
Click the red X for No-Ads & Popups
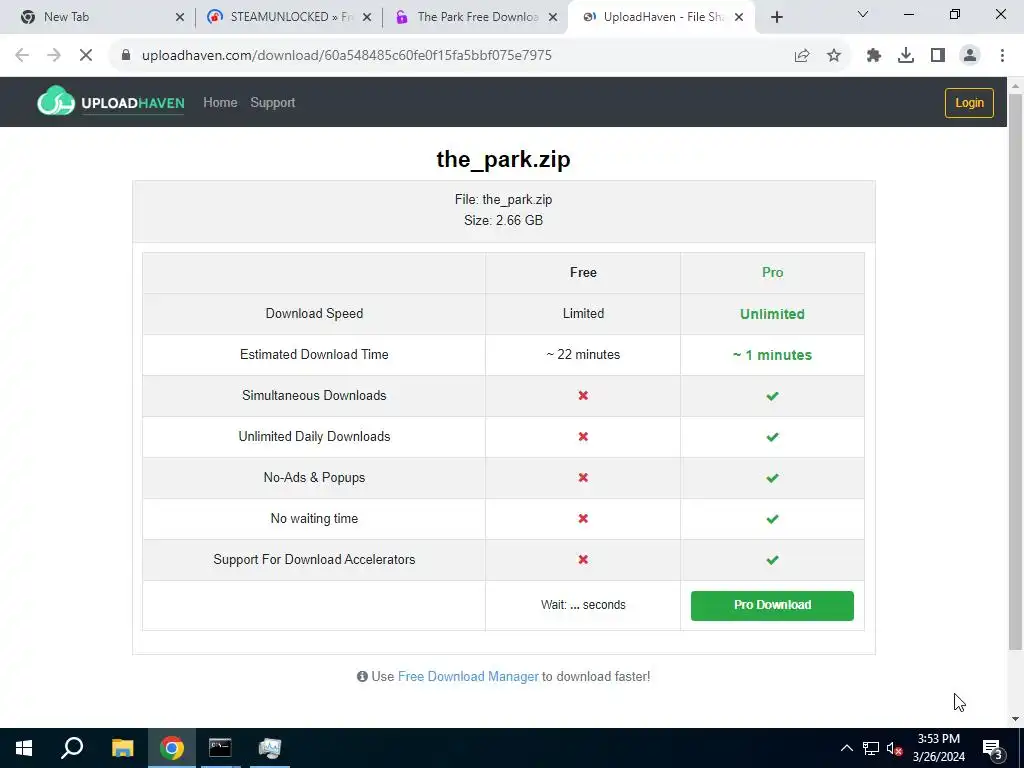[583, 477]
